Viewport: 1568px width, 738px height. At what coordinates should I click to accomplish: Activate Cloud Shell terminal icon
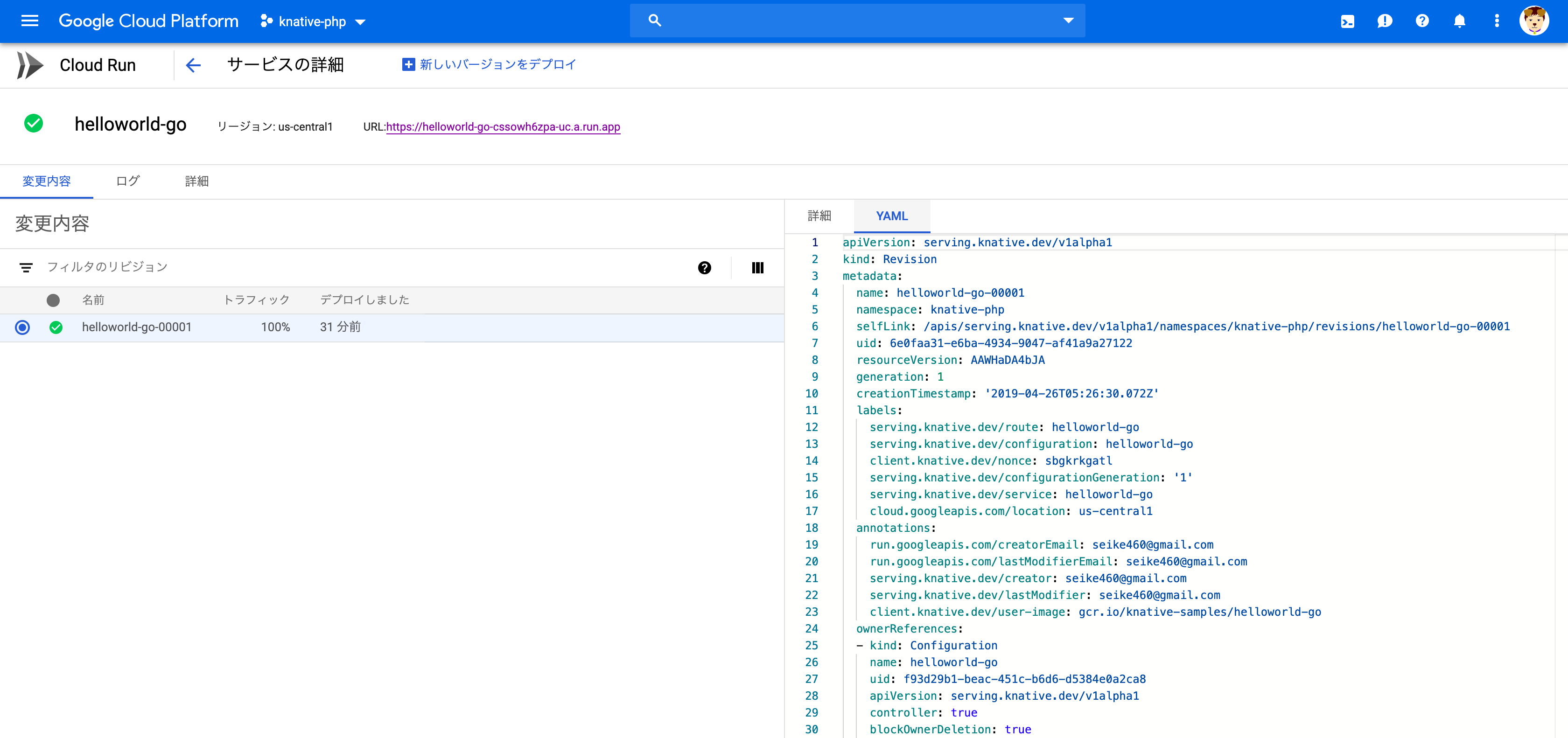point(1347,21)
